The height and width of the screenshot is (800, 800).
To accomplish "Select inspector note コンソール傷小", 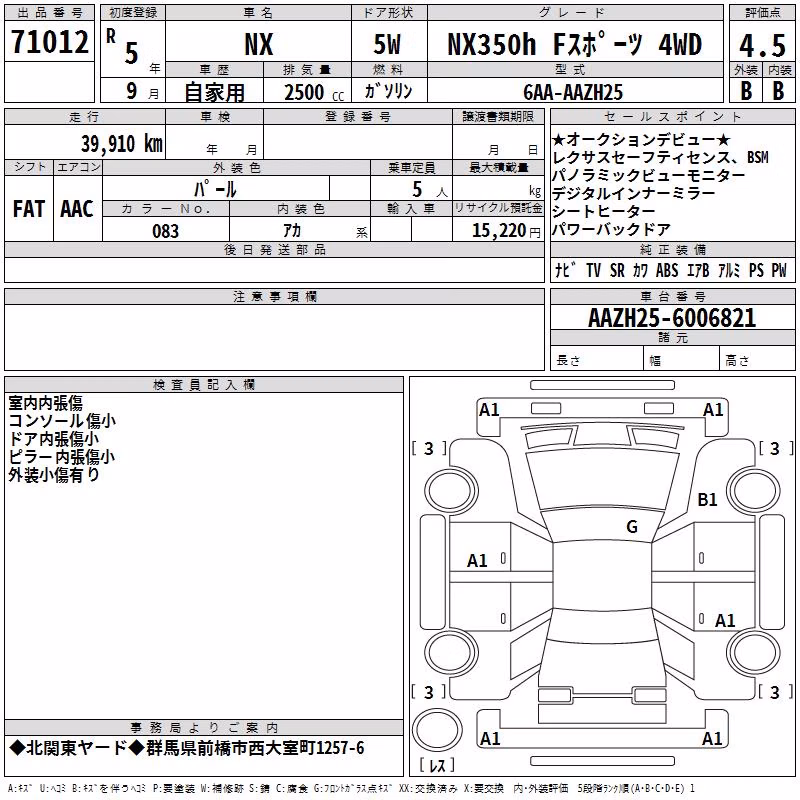I will pos(62,421).
